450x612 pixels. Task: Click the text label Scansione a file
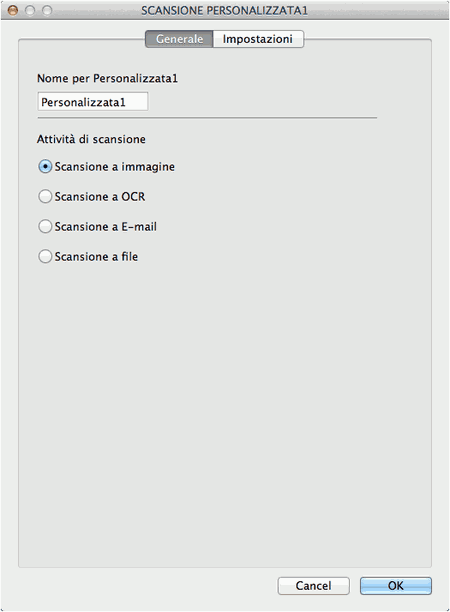pyautogui.click(x=96, y=256)
